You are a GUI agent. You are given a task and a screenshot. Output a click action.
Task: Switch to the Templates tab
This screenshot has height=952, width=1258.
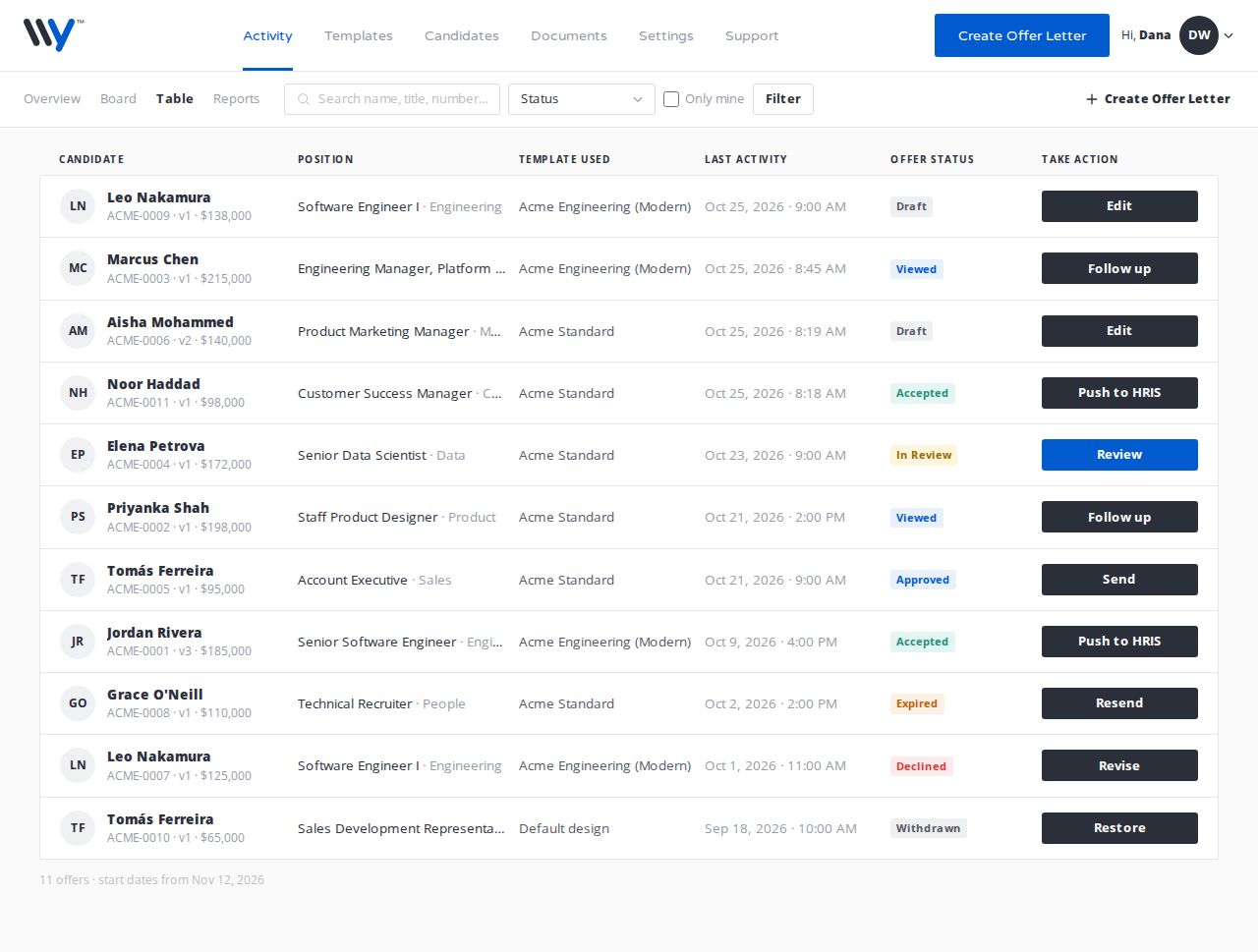359,35
